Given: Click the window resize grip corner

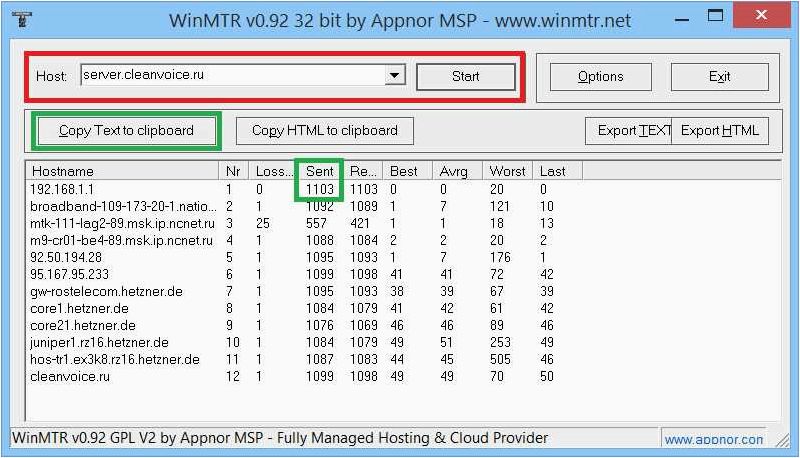Looking at the screenshot, I should click(x=782, y=441).
